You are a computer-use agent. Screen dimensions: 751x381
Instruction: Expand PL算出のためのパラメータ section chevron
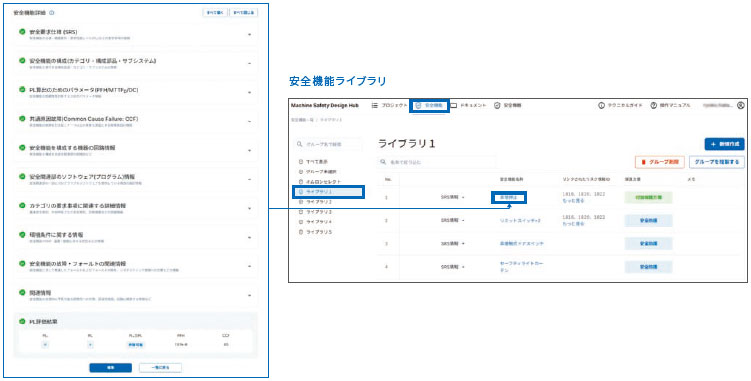(250, 92)
